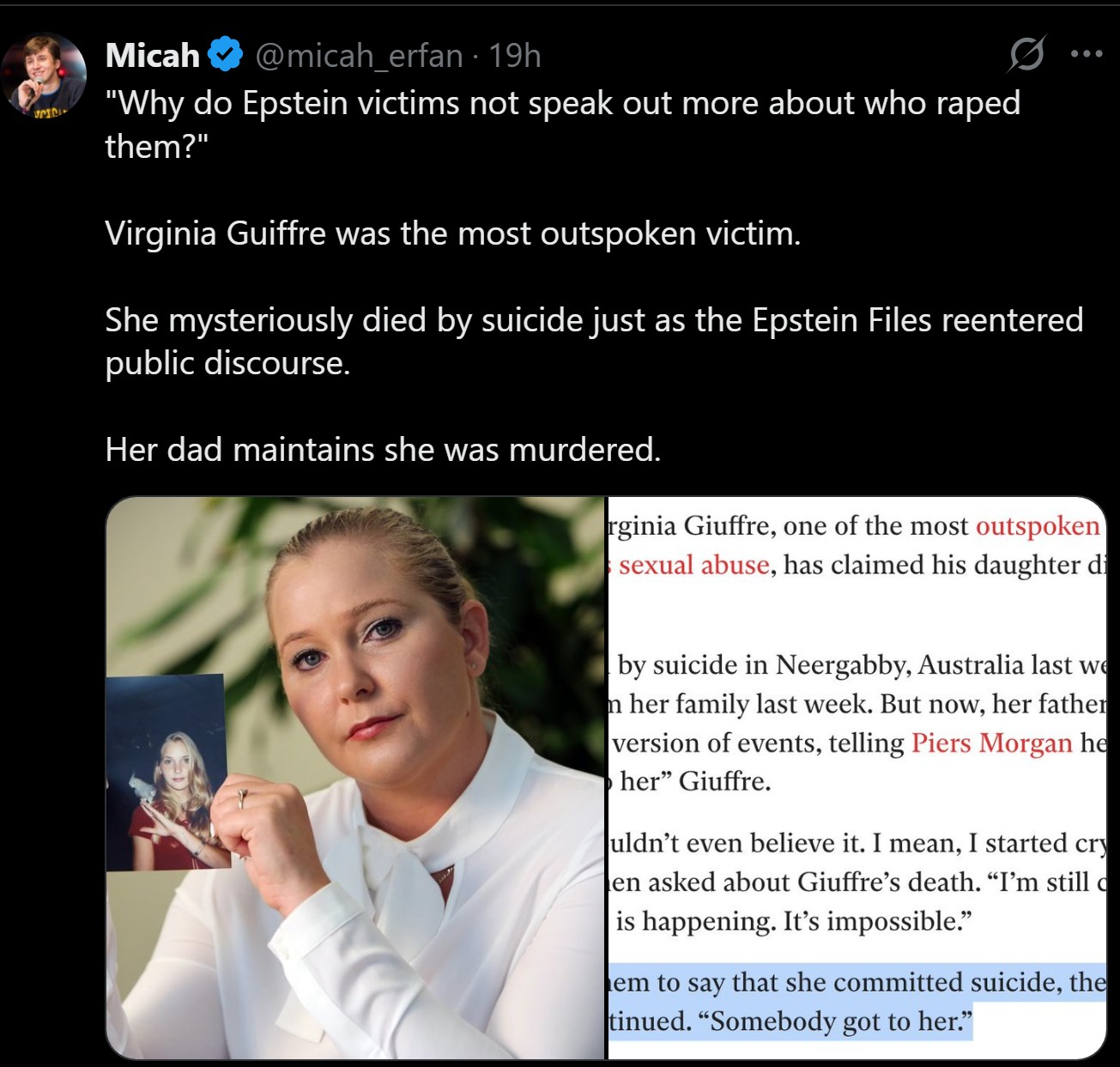Click the 'Virginia Guiffre was the most outspoken' line
This screenshot has width=1120, height=1067.
point(452,233)
